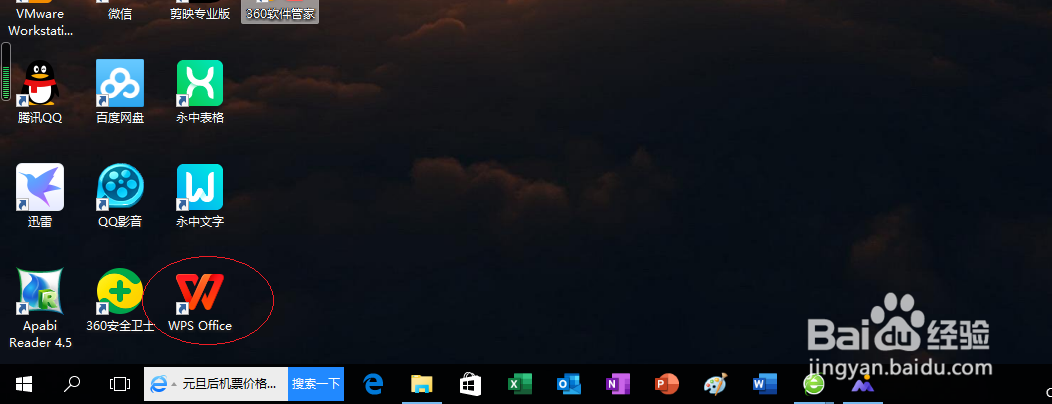
Task: Open Paint palette icon on taskbar
Action: coord(715,384)
